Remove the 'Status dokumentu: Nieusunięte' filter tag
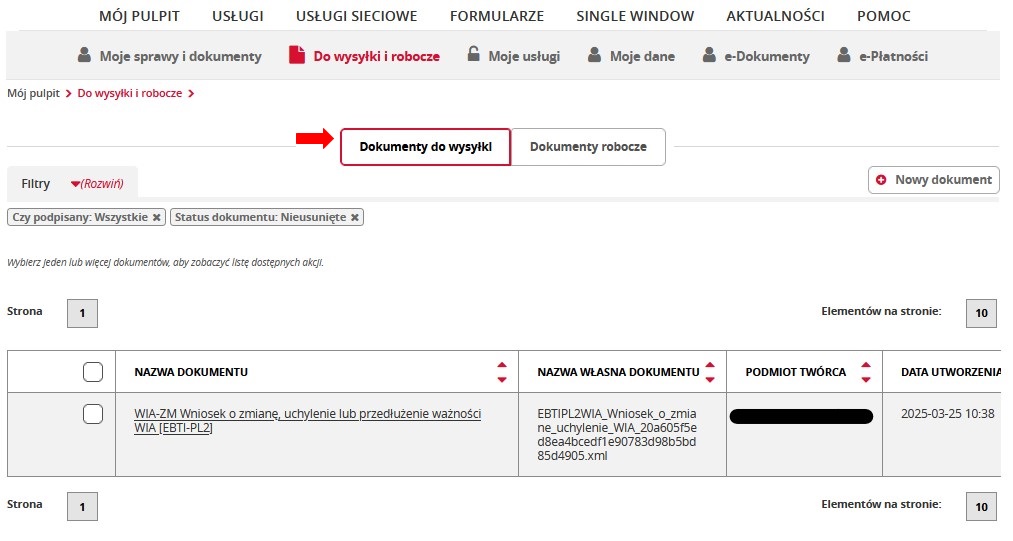Image resolution: width=1013 pixels, height=541 pixels. (355, 217)
